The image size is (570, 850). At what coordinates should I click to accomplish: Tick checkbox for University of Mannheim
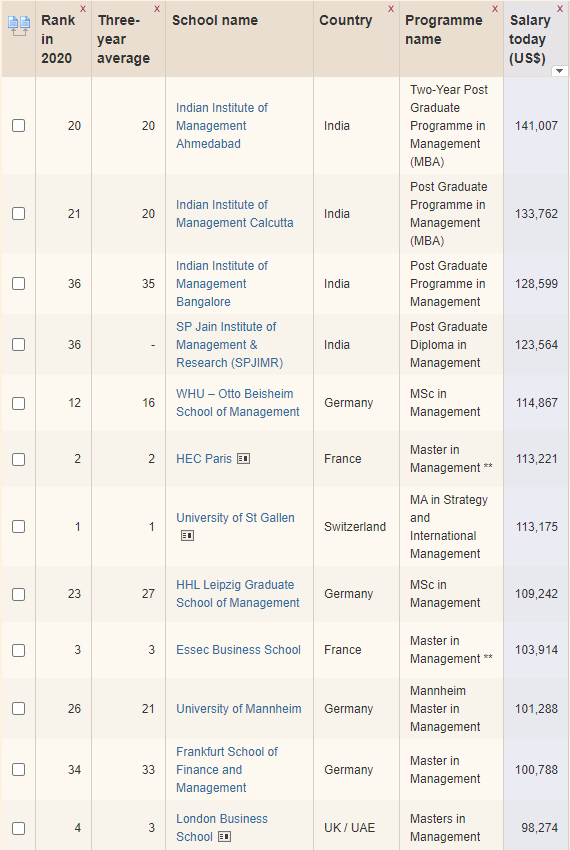pos(18,709)
